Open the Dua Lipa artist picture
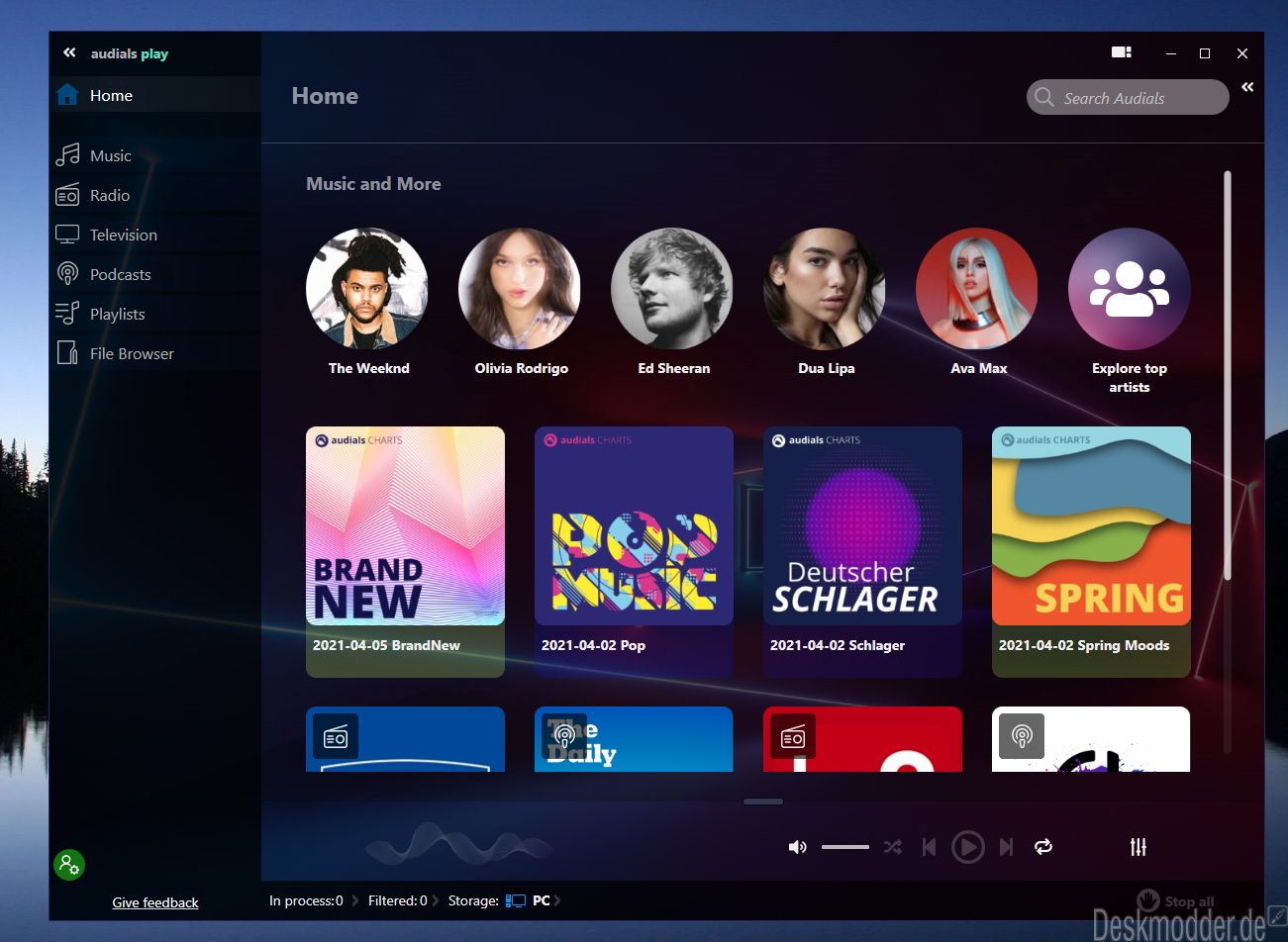This screenshot has width=1288, height=942. coord(825,289)
